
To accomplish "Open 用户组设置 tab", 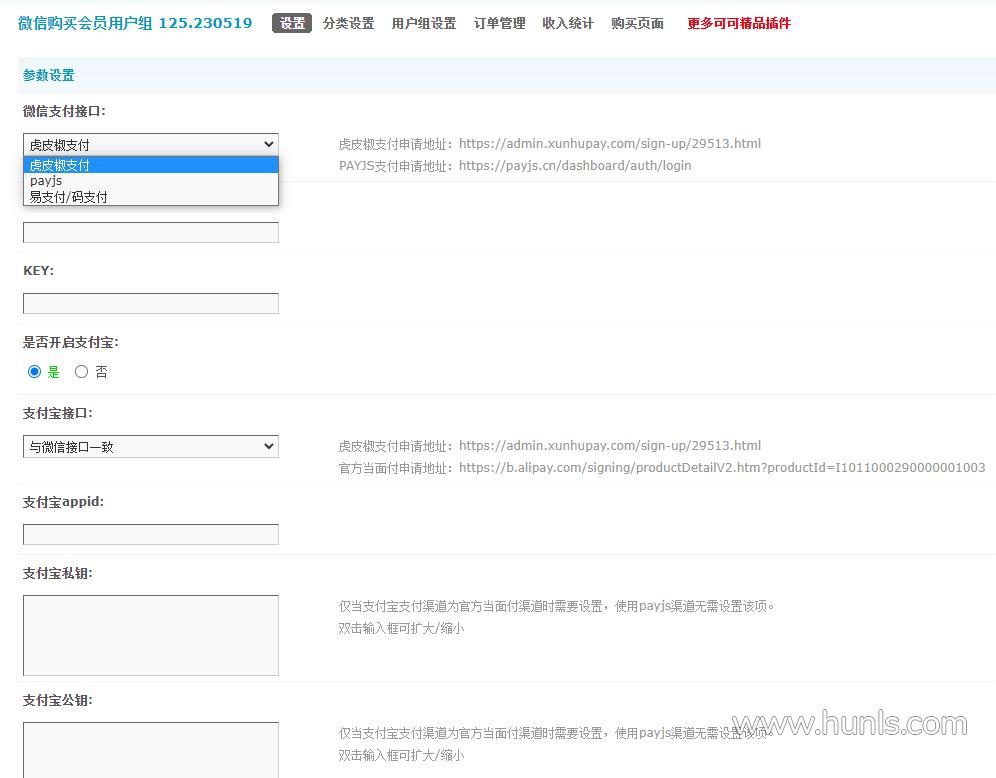I will pos(424,23).
